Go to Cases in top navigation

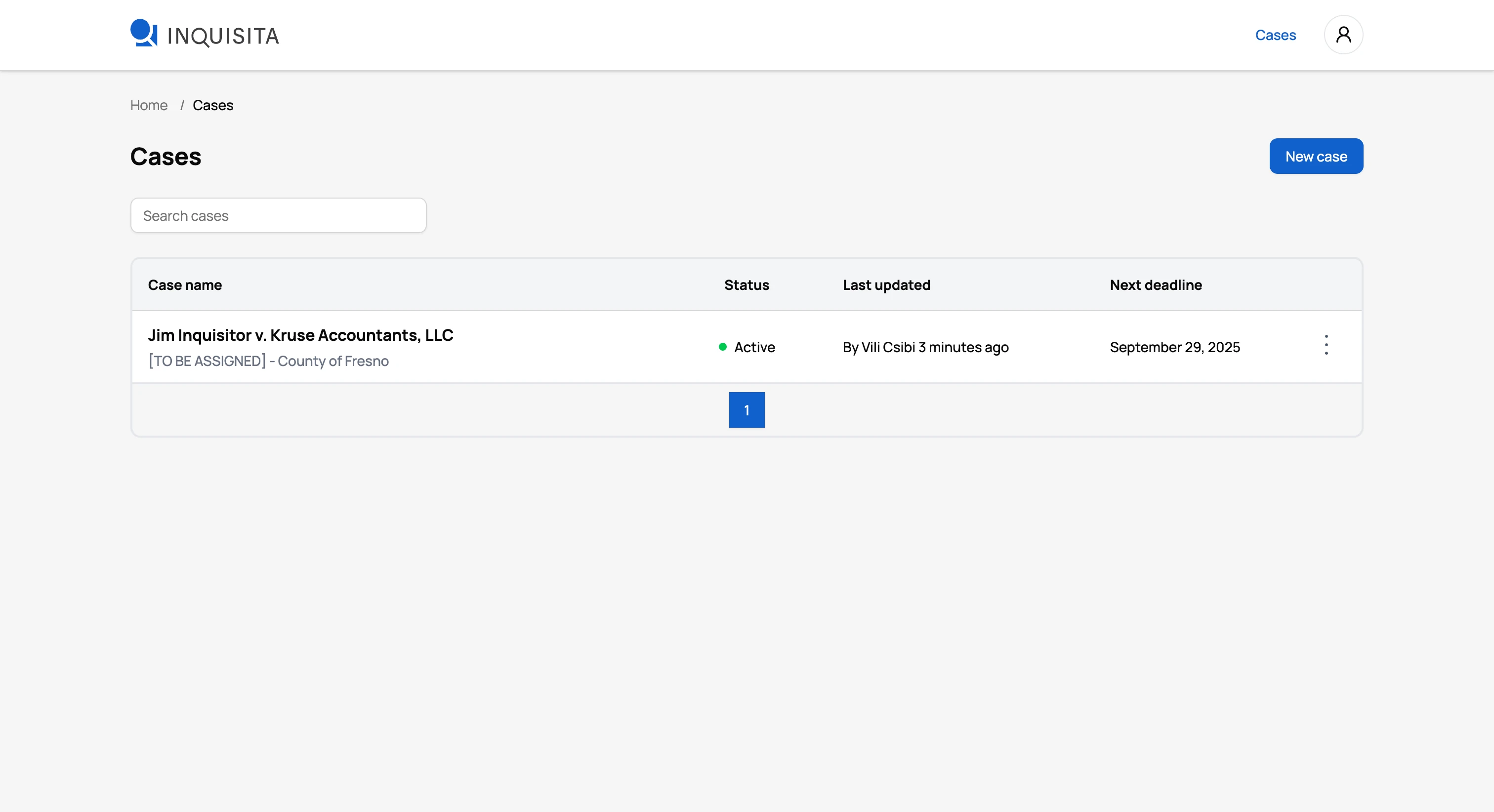(x=1275, y=35)
